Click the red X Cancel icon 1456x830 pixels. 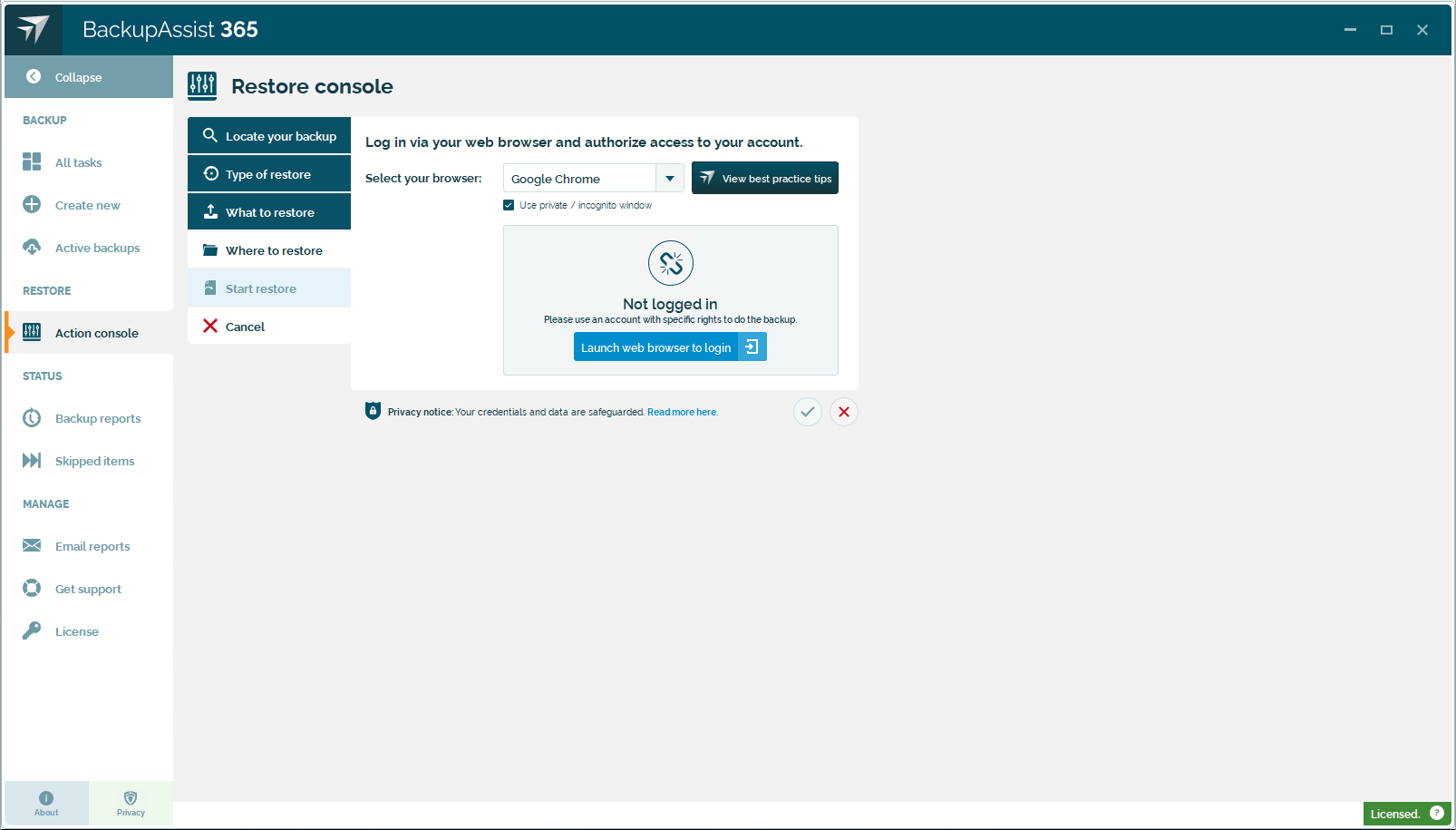210,326
